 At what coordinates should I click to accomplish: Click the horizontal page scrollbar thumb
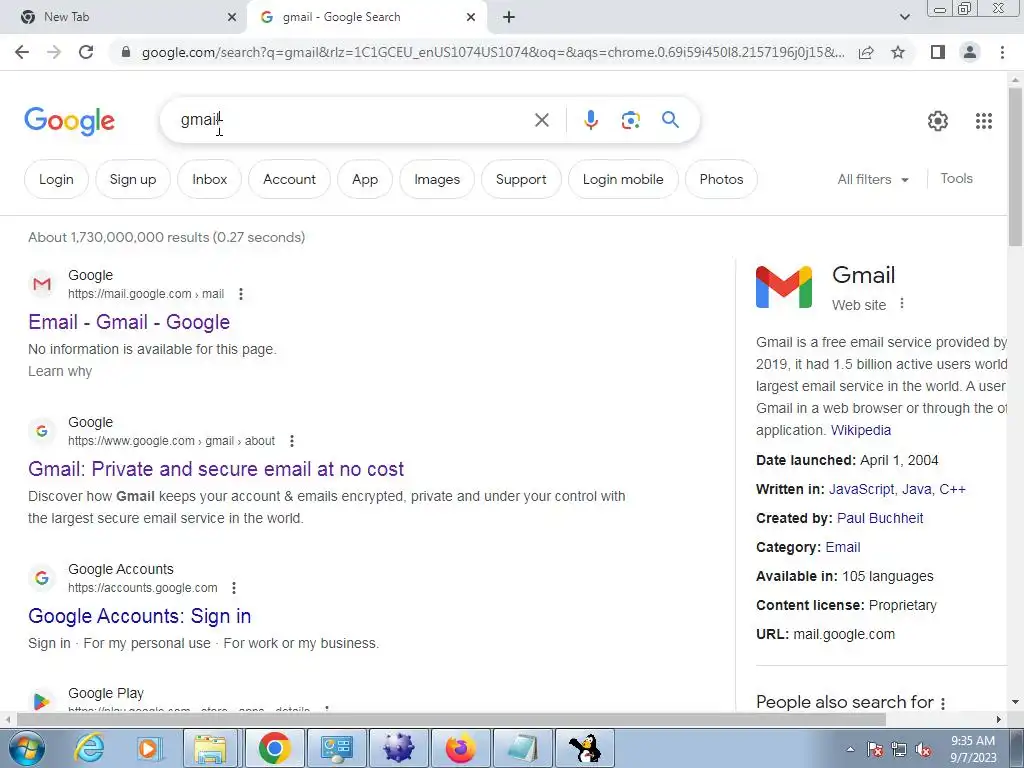click(451, 720)
